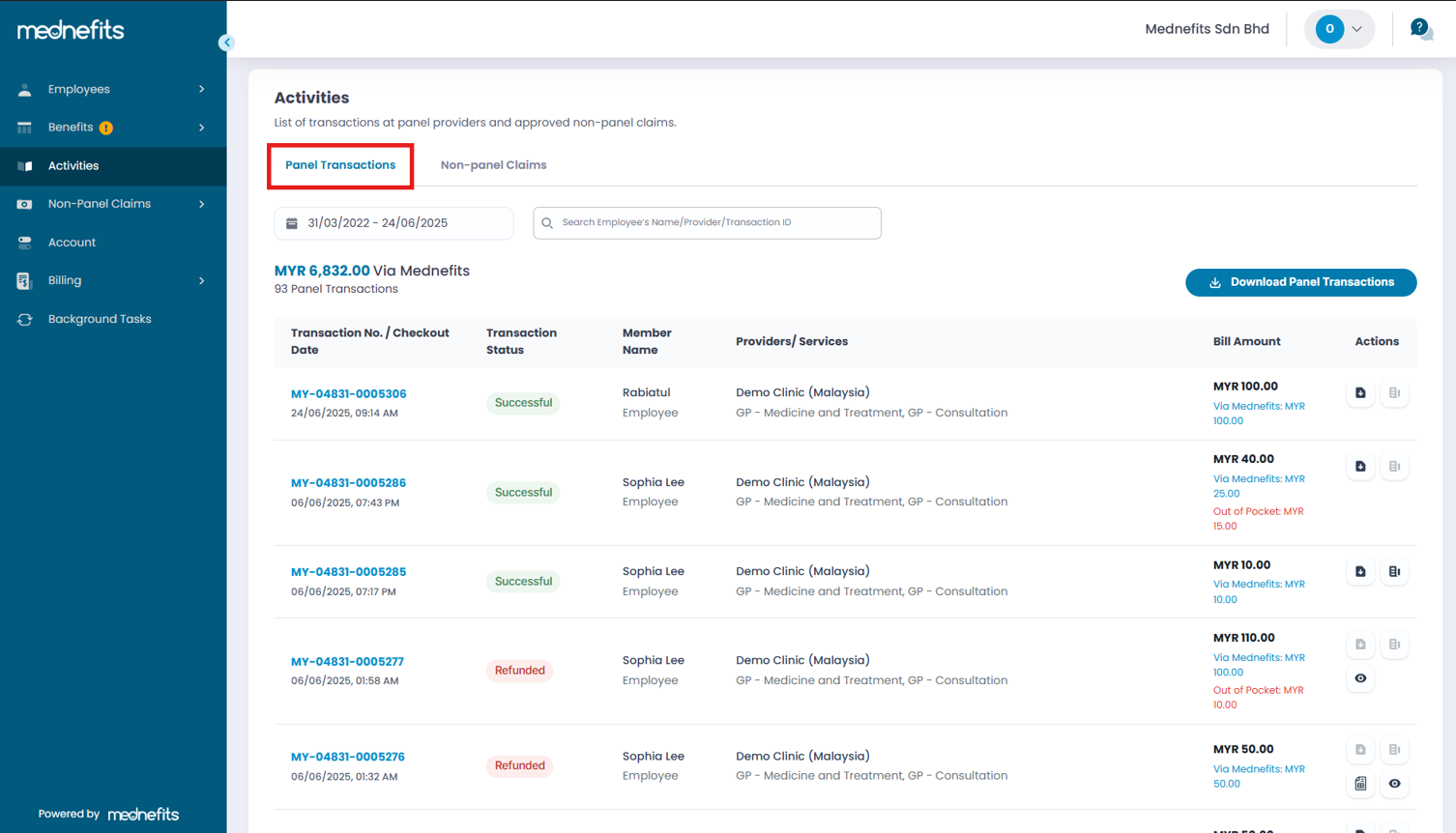1456x833 pixels.
Task: Click MYR 110.00 bill amount
Action: [x=1243, y=638]
